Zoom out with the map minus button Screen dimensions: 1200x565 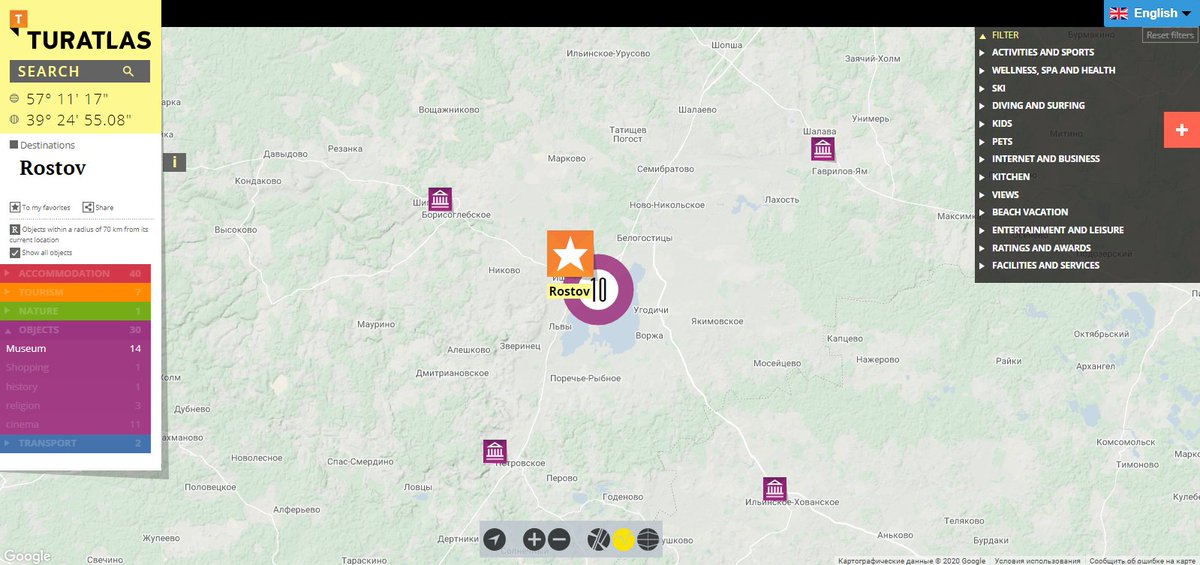(x=559, y=540)
